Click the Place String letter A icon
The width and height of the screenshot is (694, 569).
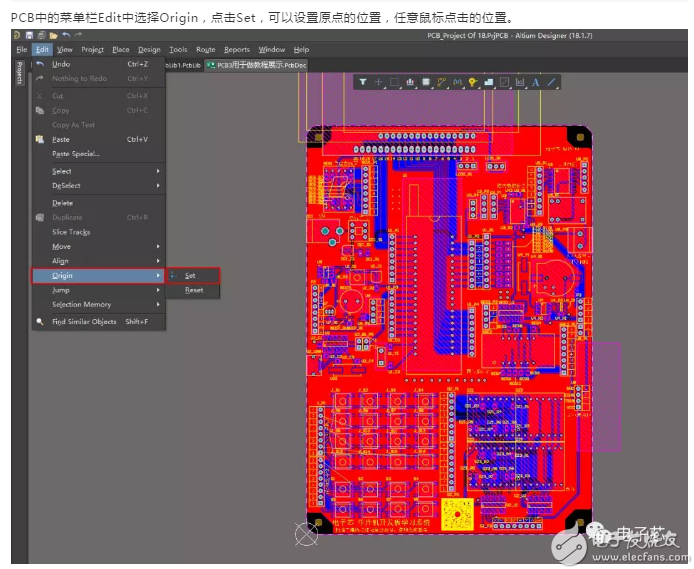coord(536,82)
